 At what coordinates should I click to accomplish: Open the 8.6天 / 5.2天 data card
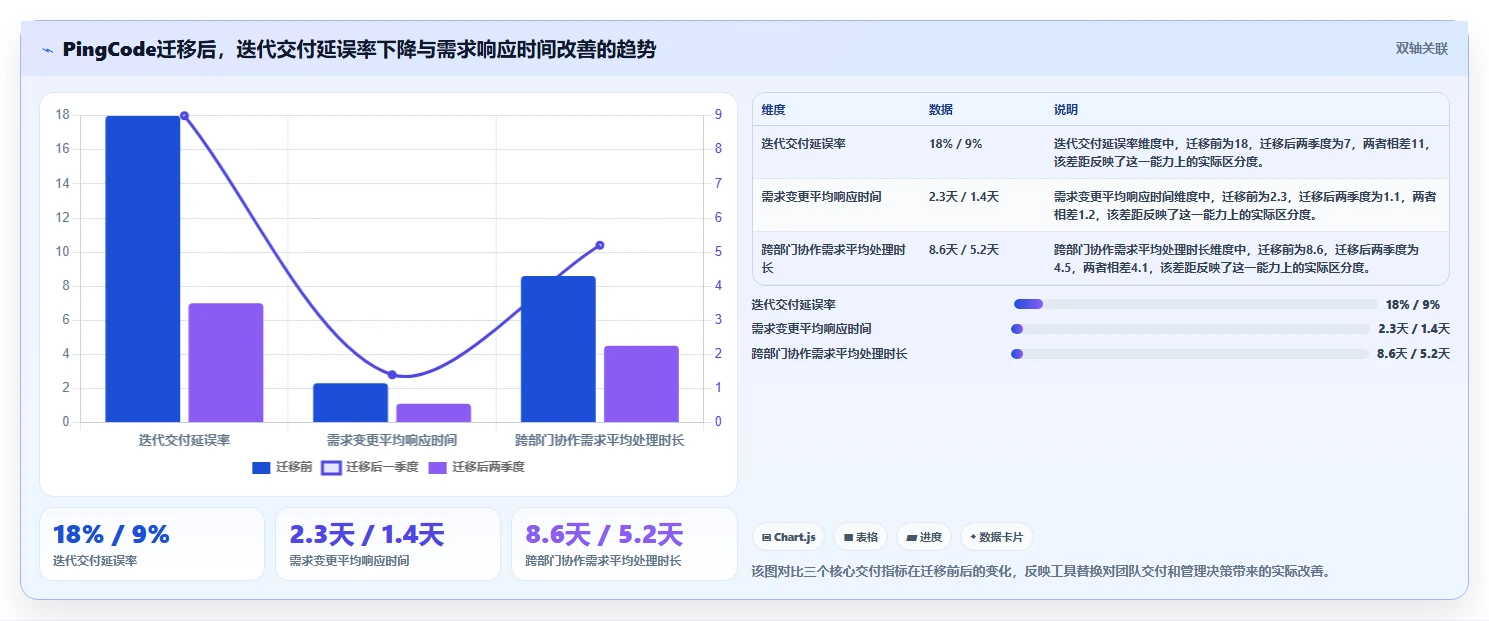click(624, 544)
